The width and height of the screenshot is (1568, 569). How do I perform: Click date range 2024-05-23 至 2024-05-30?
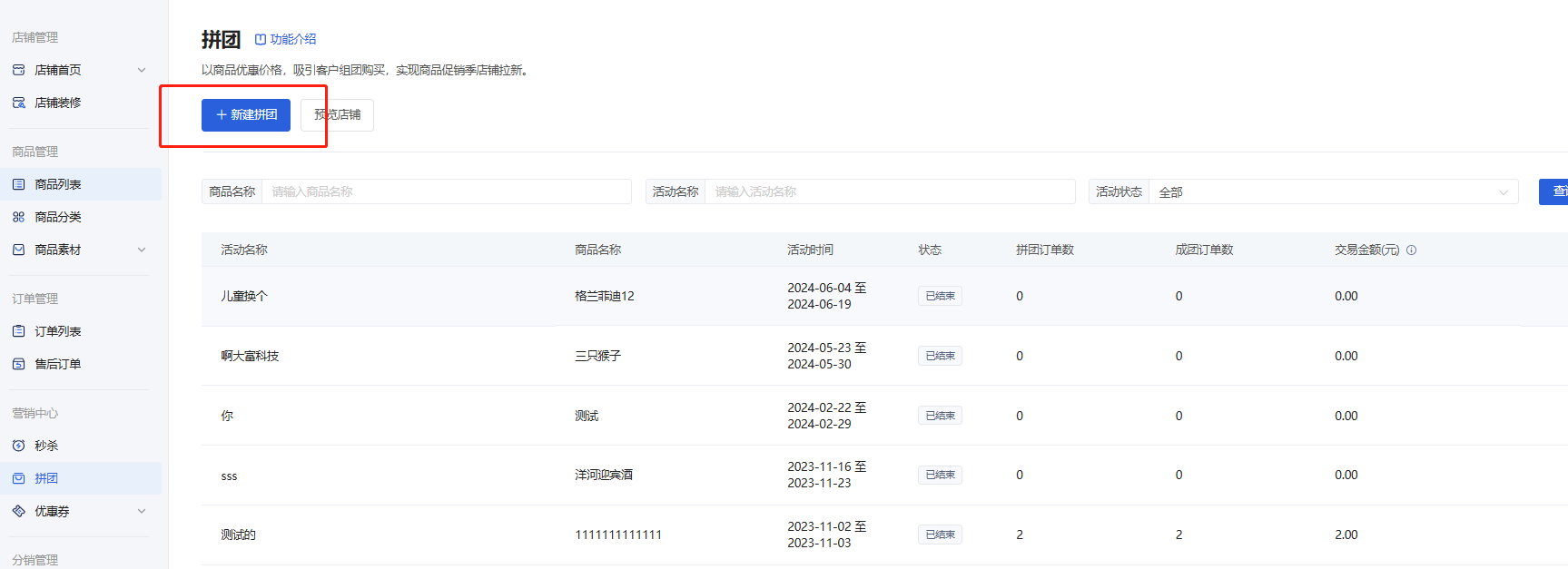(826, 356)
